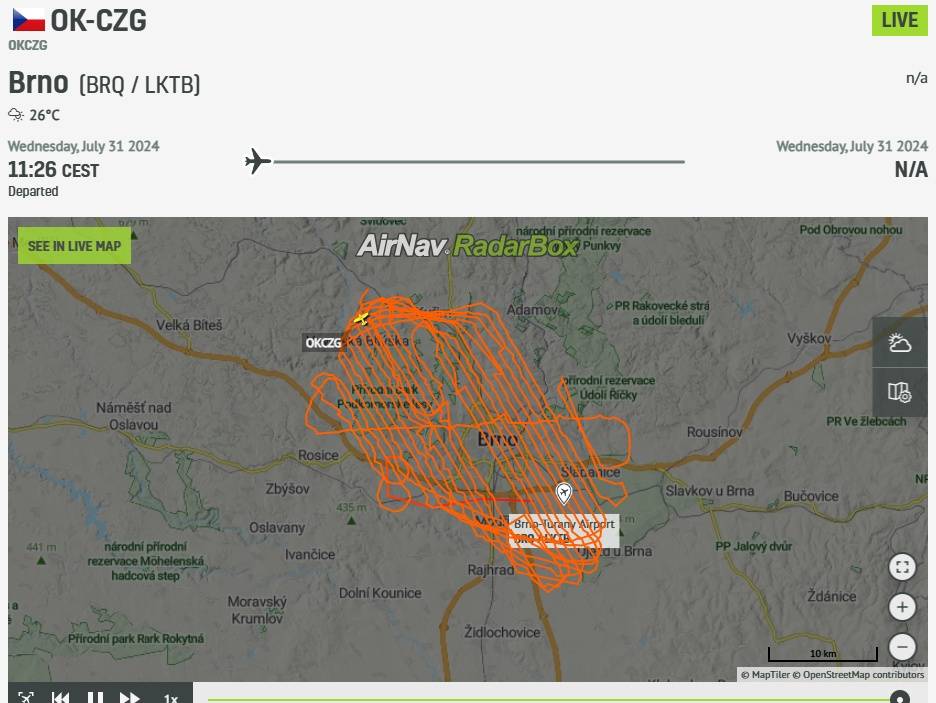Click the Rosice town label on the map

[318, 455]
